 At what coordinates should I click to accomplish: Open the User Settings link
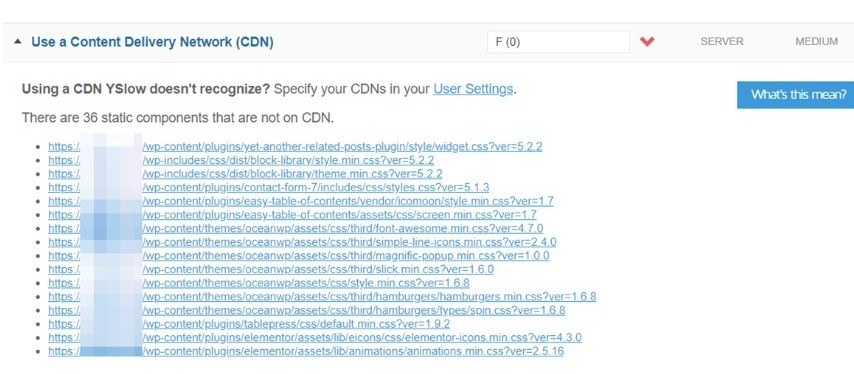point(473,89)
